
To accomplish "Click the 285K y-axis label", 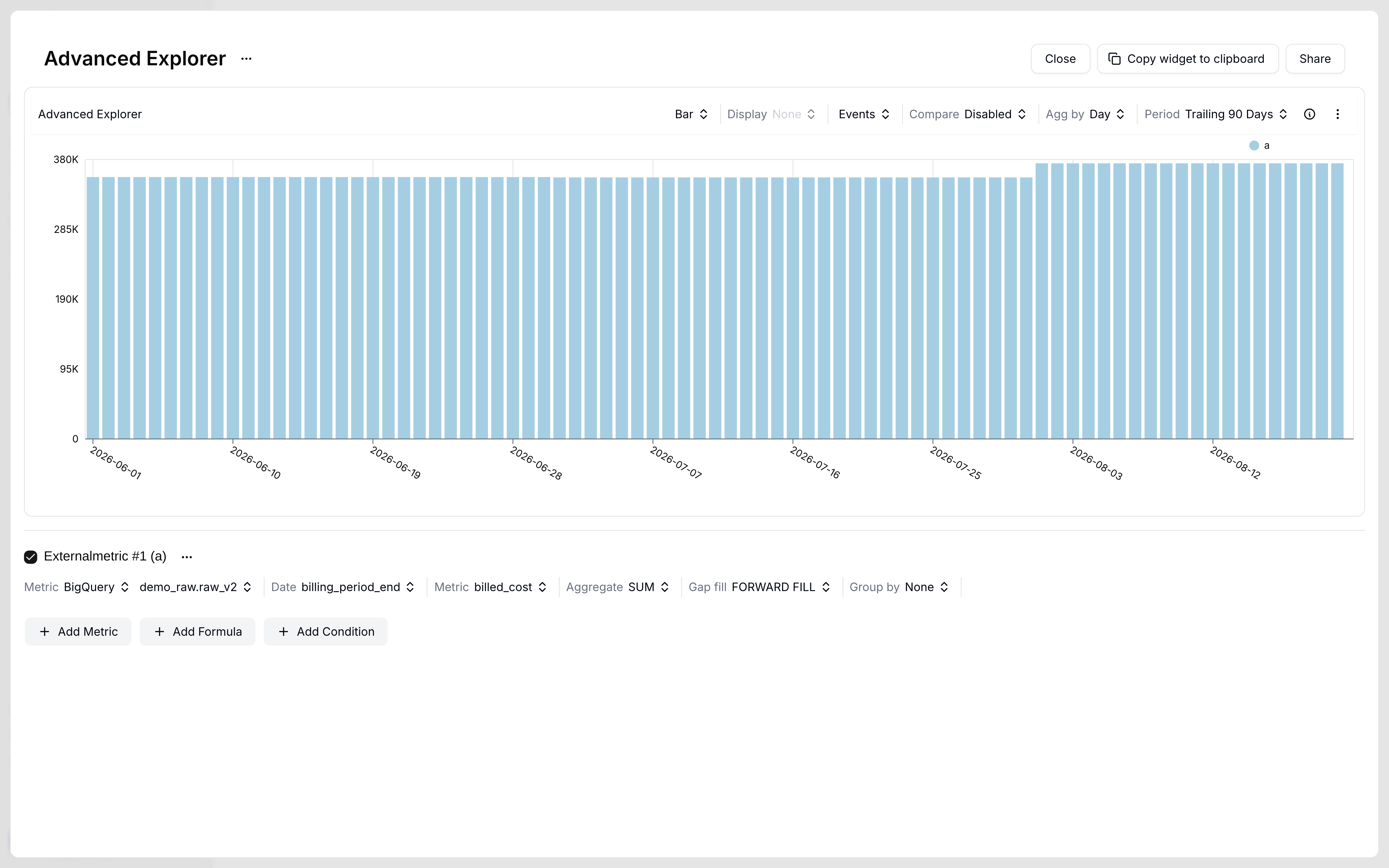I will [x=66, y=230].
